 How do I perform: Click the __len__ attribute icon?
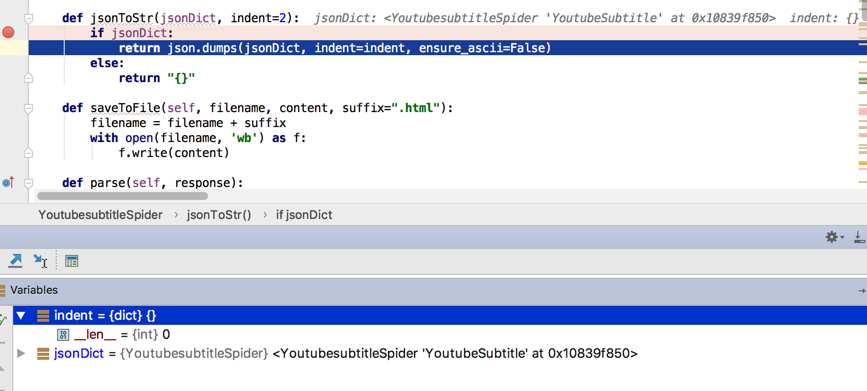[x=63, y=335]
